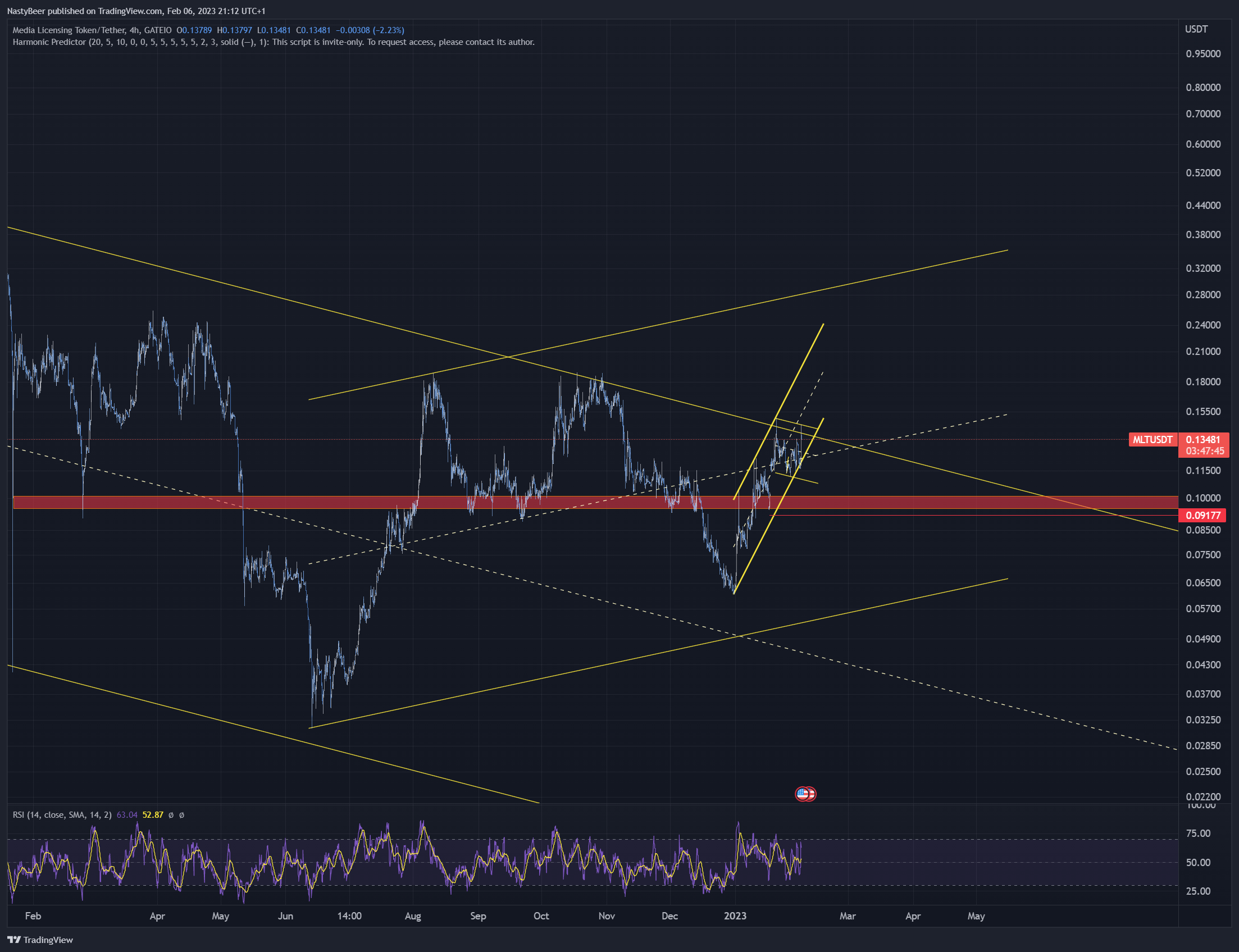Viewport: 1239px width, 952px height.
Task: Click the 0.03250 price axis label
Action: click(x=1203, y=719)
